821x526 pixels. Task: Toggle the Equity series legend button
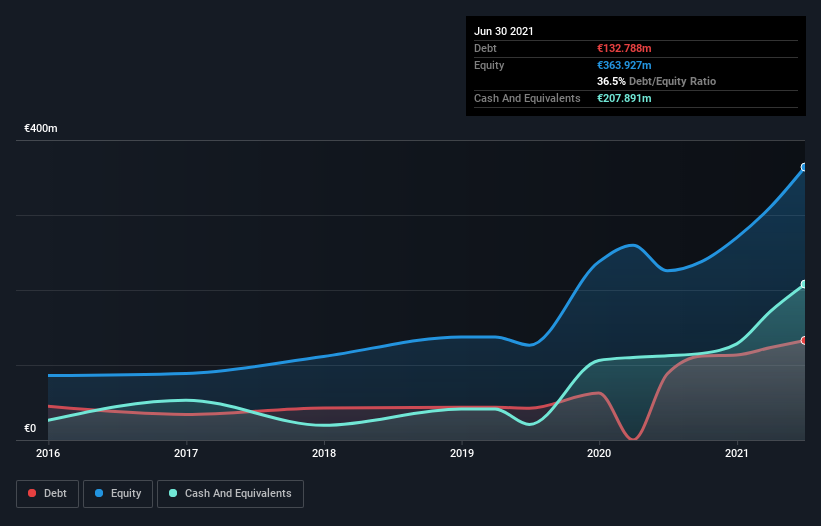click(x=118, y=494)
